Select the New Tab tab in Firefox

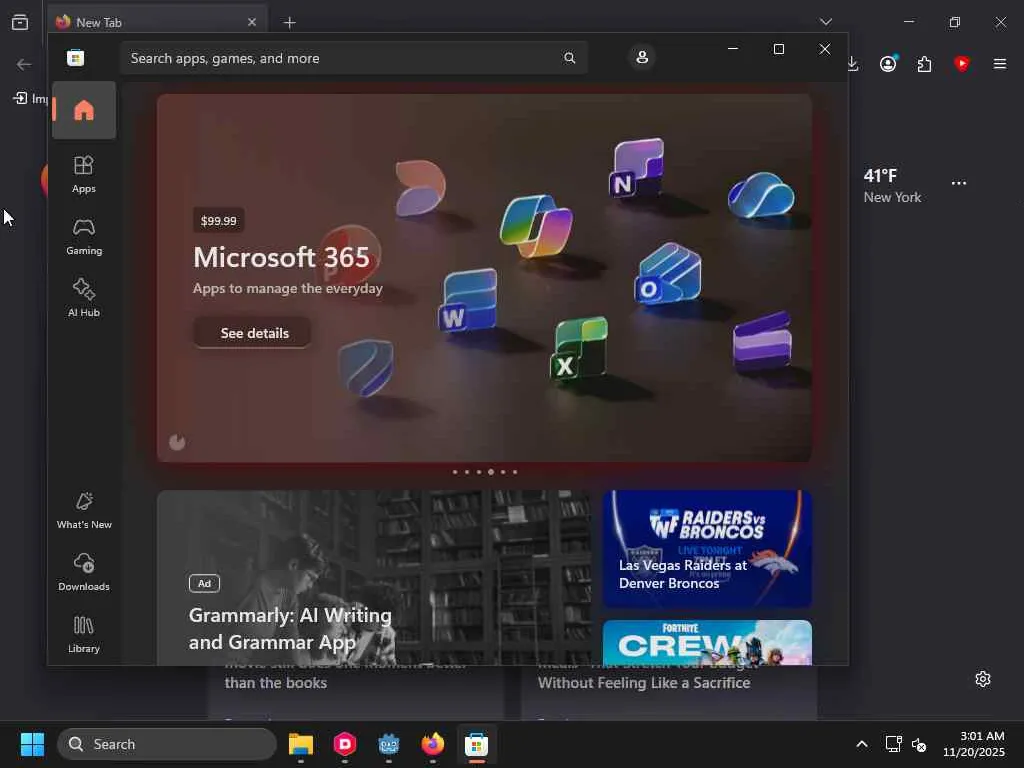pos(157,22)
